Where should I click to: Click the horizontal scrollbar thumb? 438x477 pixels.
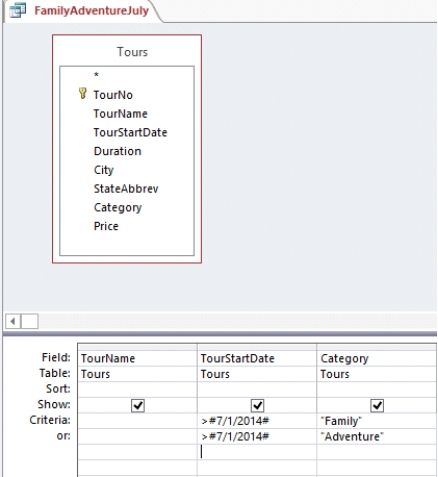[x=30, y=321]
